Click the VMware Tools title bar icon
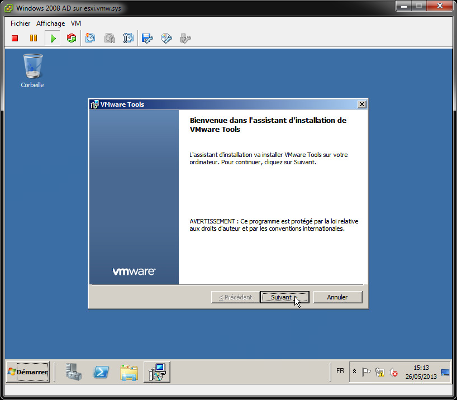 [95, 104]
